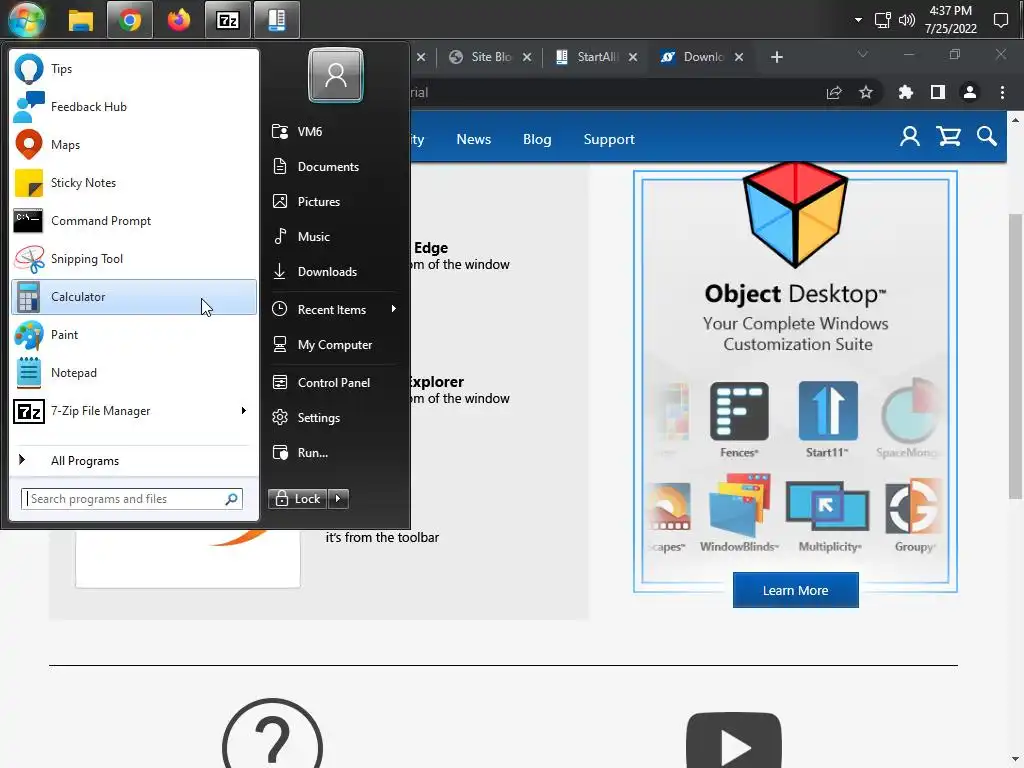Go to Blog in site navigation
This screenshot has height=768, width=1024.
point(537,139)
